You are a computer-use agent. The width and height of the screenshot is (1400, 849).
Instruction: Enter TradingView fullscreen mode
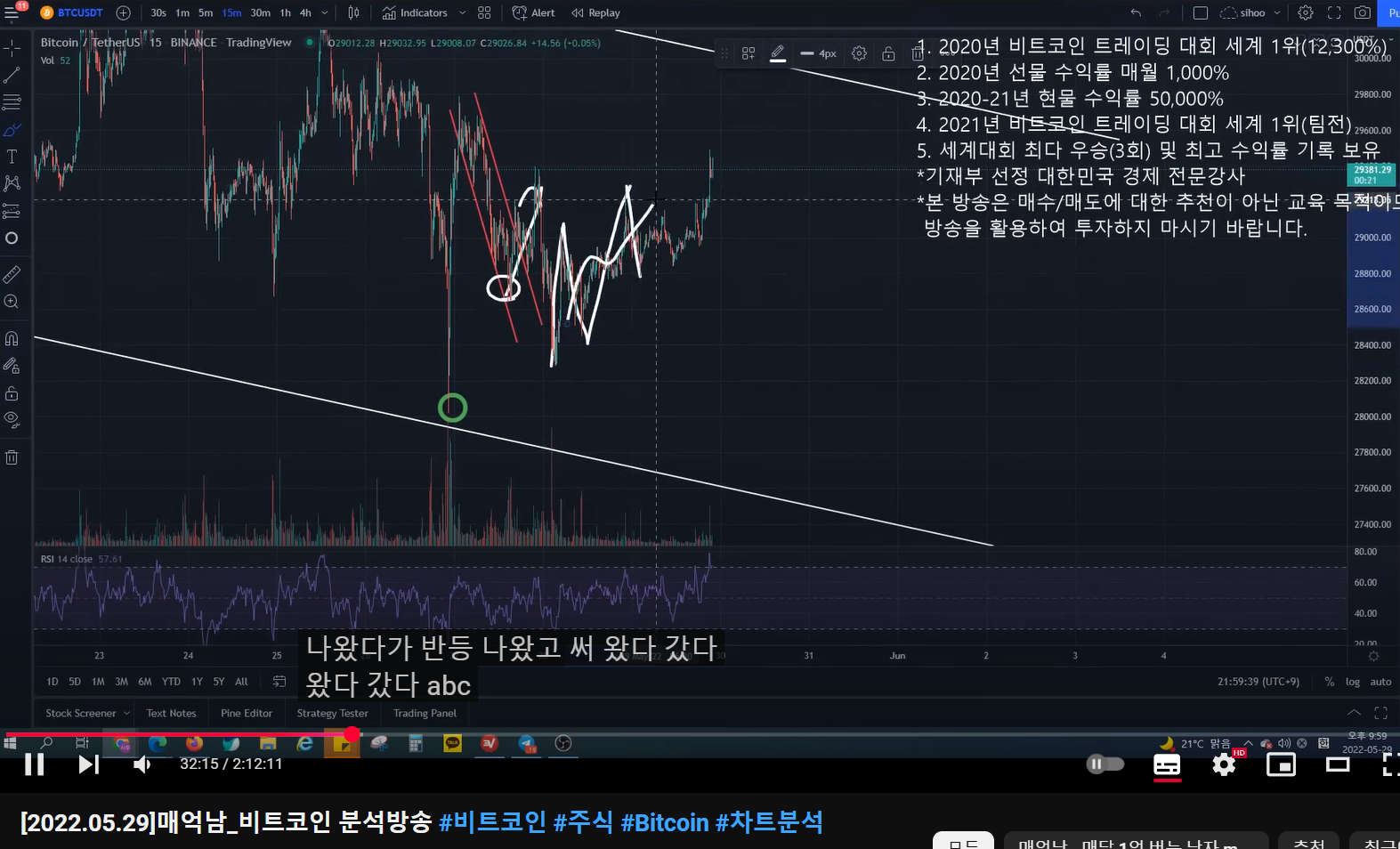pos(1333,12)
